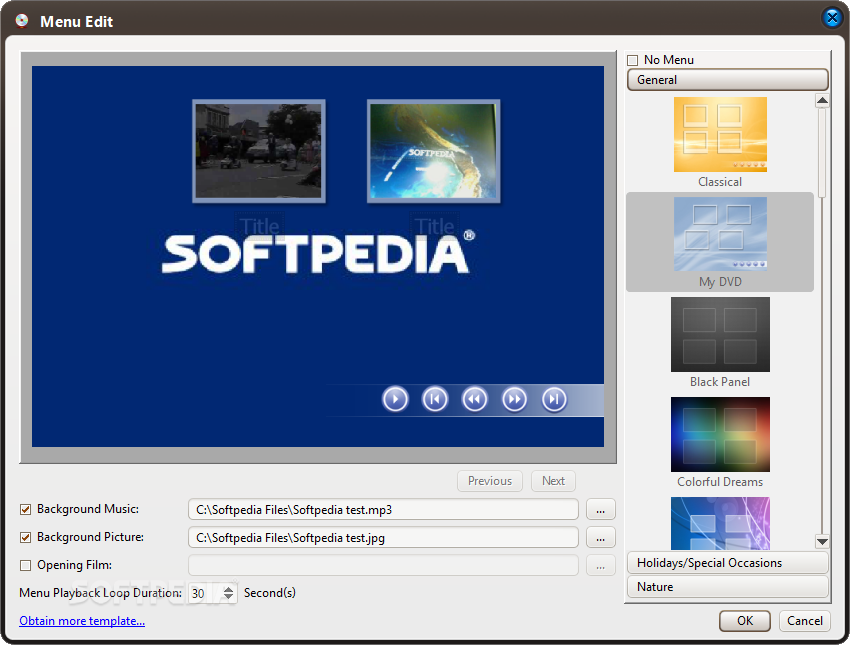The image size is (850, 645).
Task: Increase the loop duration with the up arrow
Action: (229, 589)
